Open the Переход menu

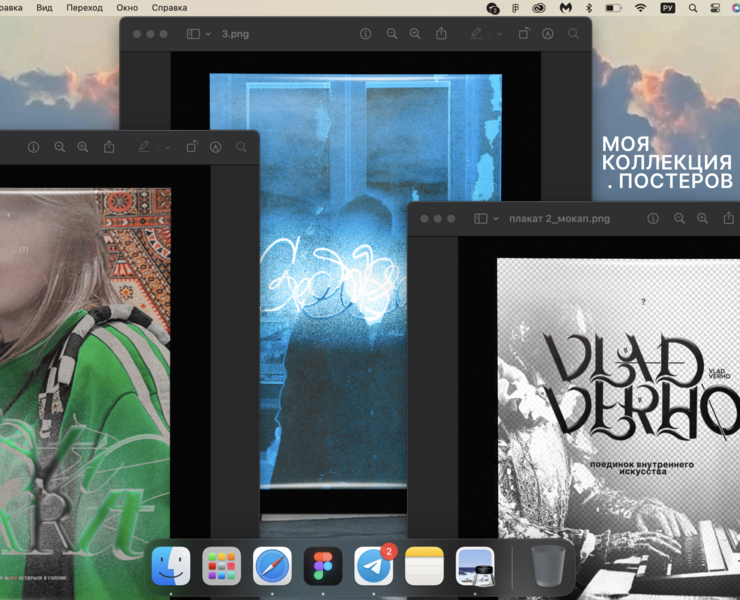(x=84, y=7)
